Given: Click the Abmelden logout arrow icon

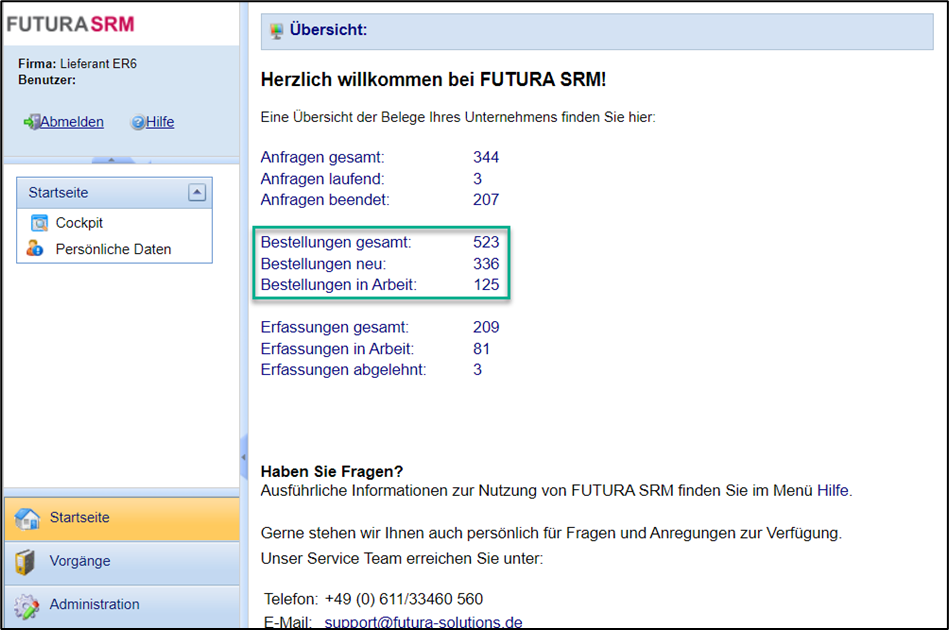Looking at the screenshot, I should [31, 122].
